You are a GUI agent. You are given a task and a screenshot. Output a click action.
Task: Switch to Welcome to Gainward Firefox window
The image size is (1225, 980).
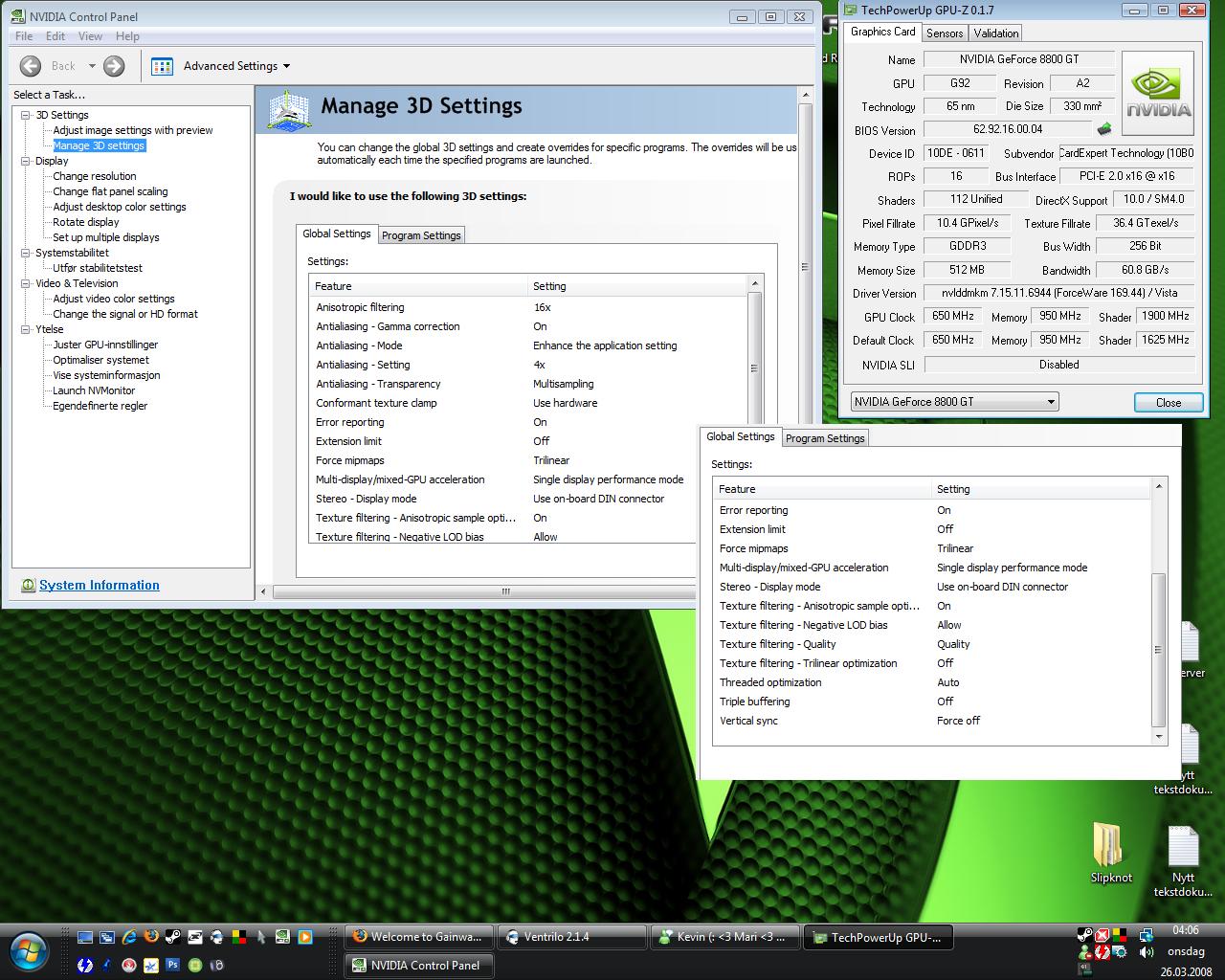coord(418,937)
